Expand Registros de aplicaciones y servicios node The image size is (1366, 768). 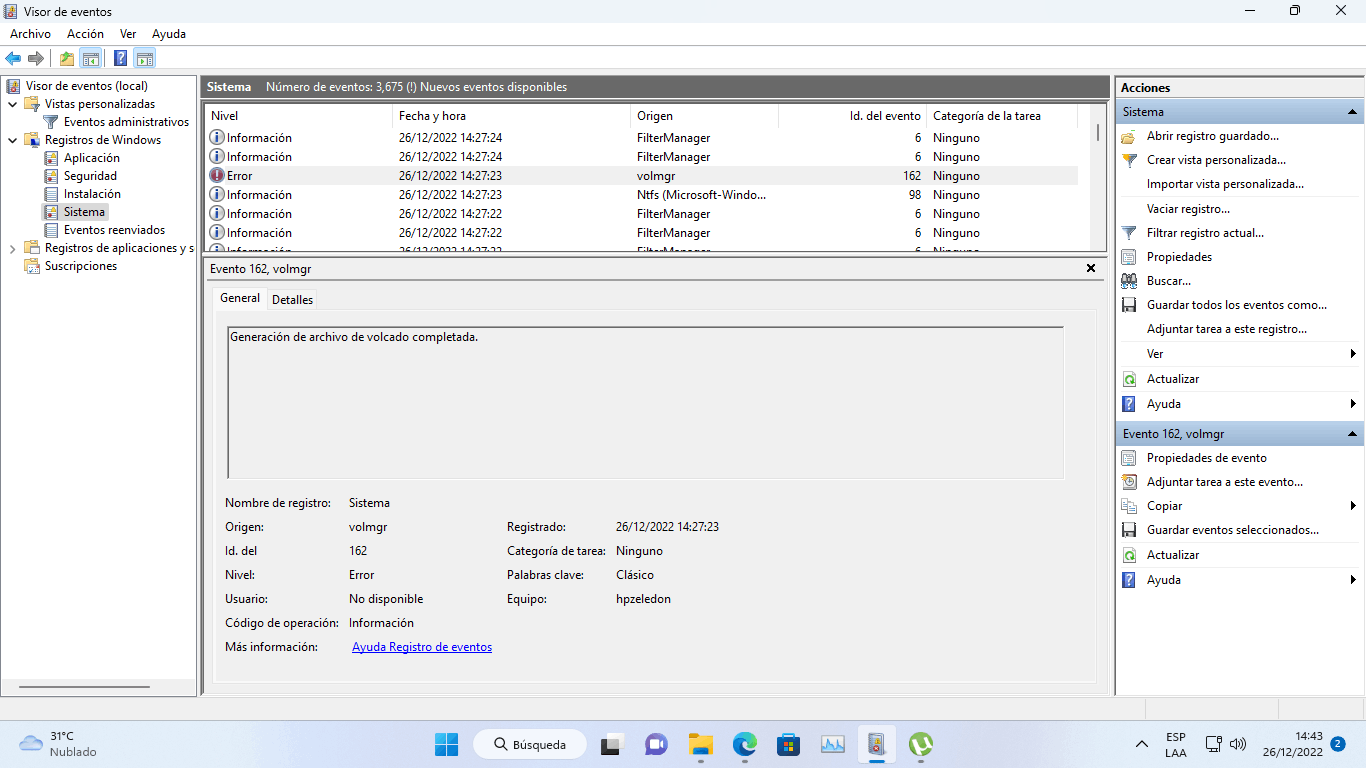[12, 248]
